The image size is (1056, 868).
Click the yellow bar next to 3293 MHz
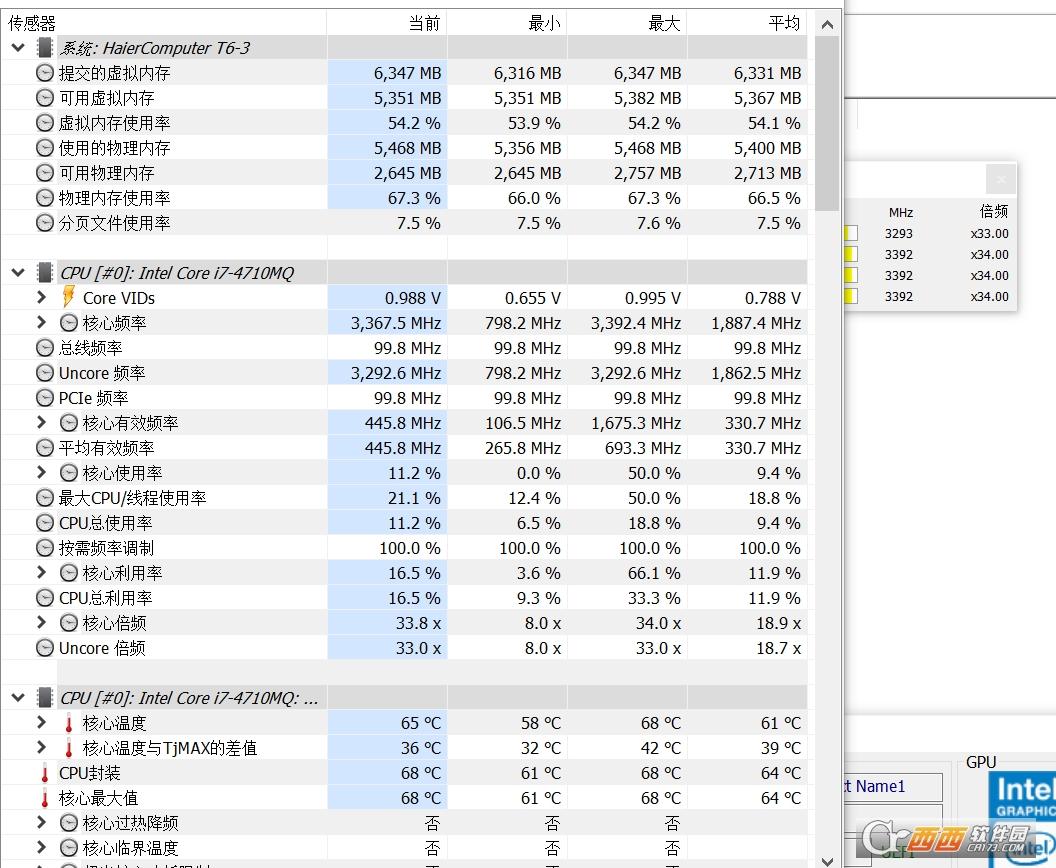point(851,233)
